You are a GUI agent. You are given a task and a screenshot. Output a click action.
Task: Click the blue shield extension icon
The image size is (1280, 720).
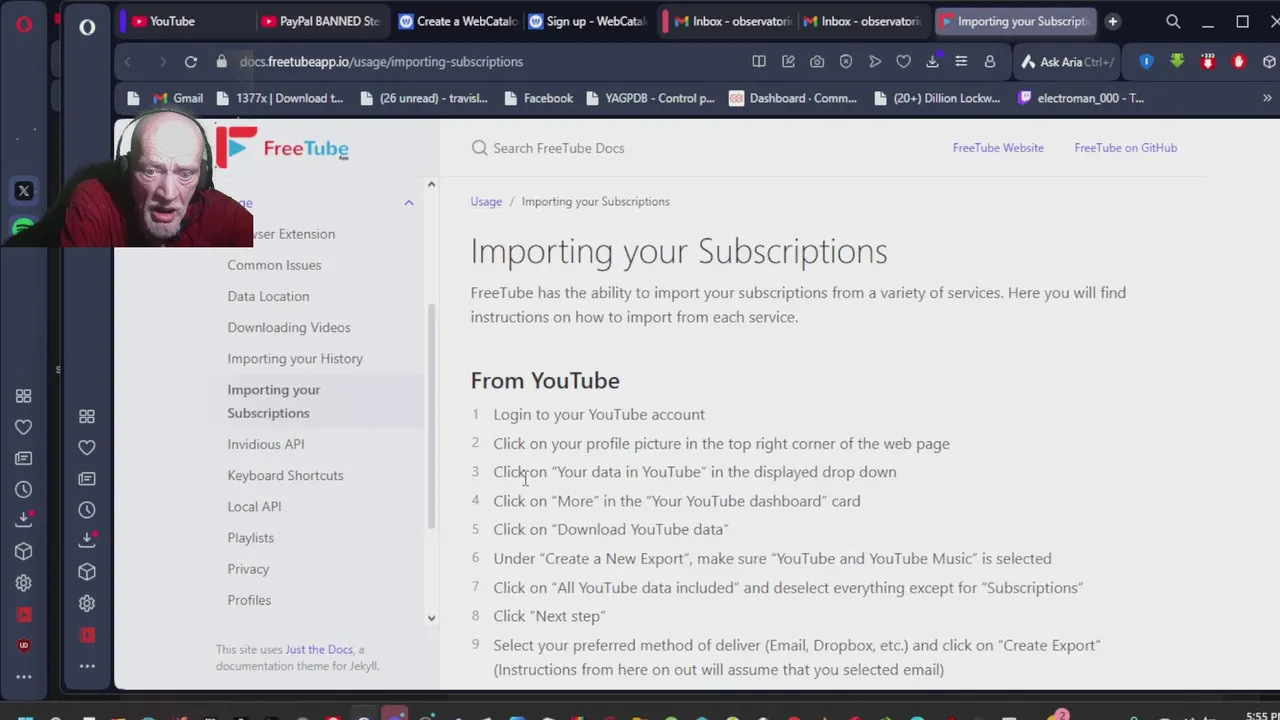(x=1146, y=62)
